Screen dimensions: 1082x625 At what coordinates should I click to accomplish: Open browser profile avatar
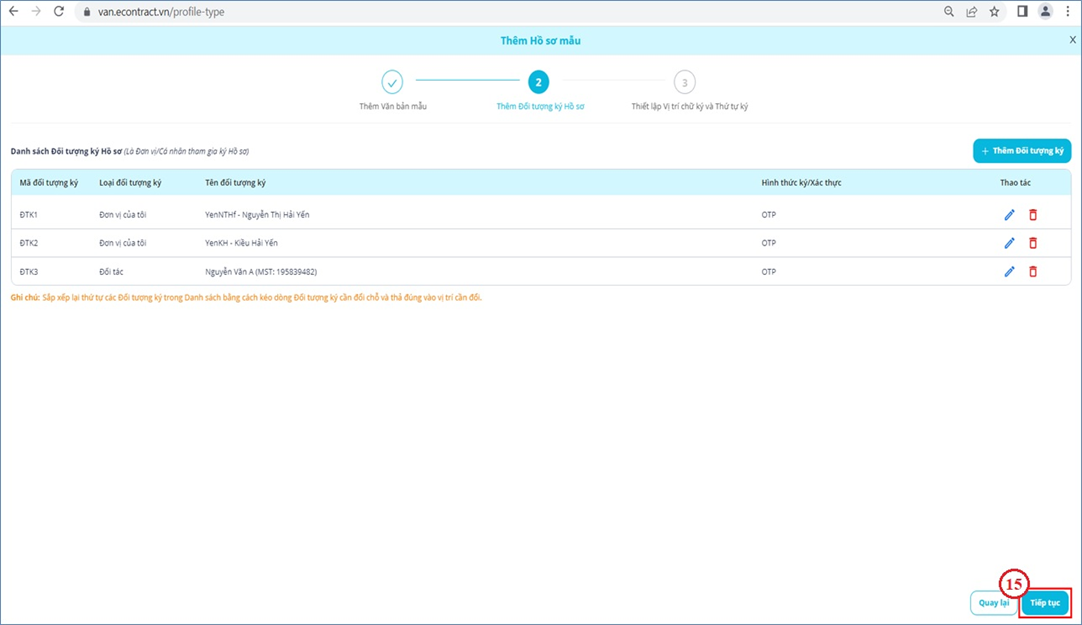tap(1046, 12)
